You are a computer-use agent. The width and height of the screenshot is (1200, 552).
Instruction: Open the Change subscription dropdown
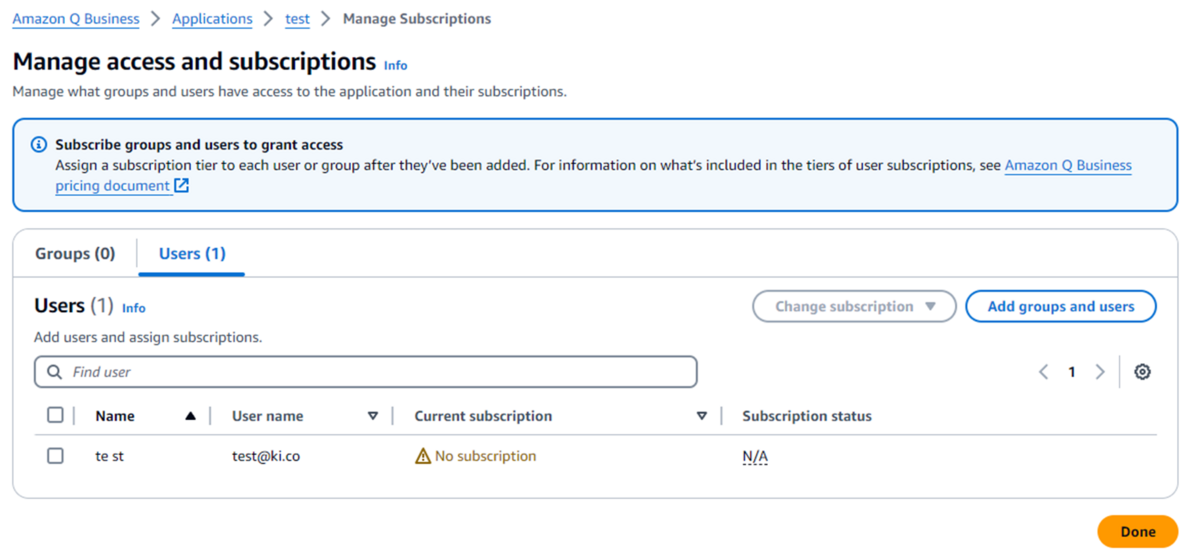pos(854,307)
